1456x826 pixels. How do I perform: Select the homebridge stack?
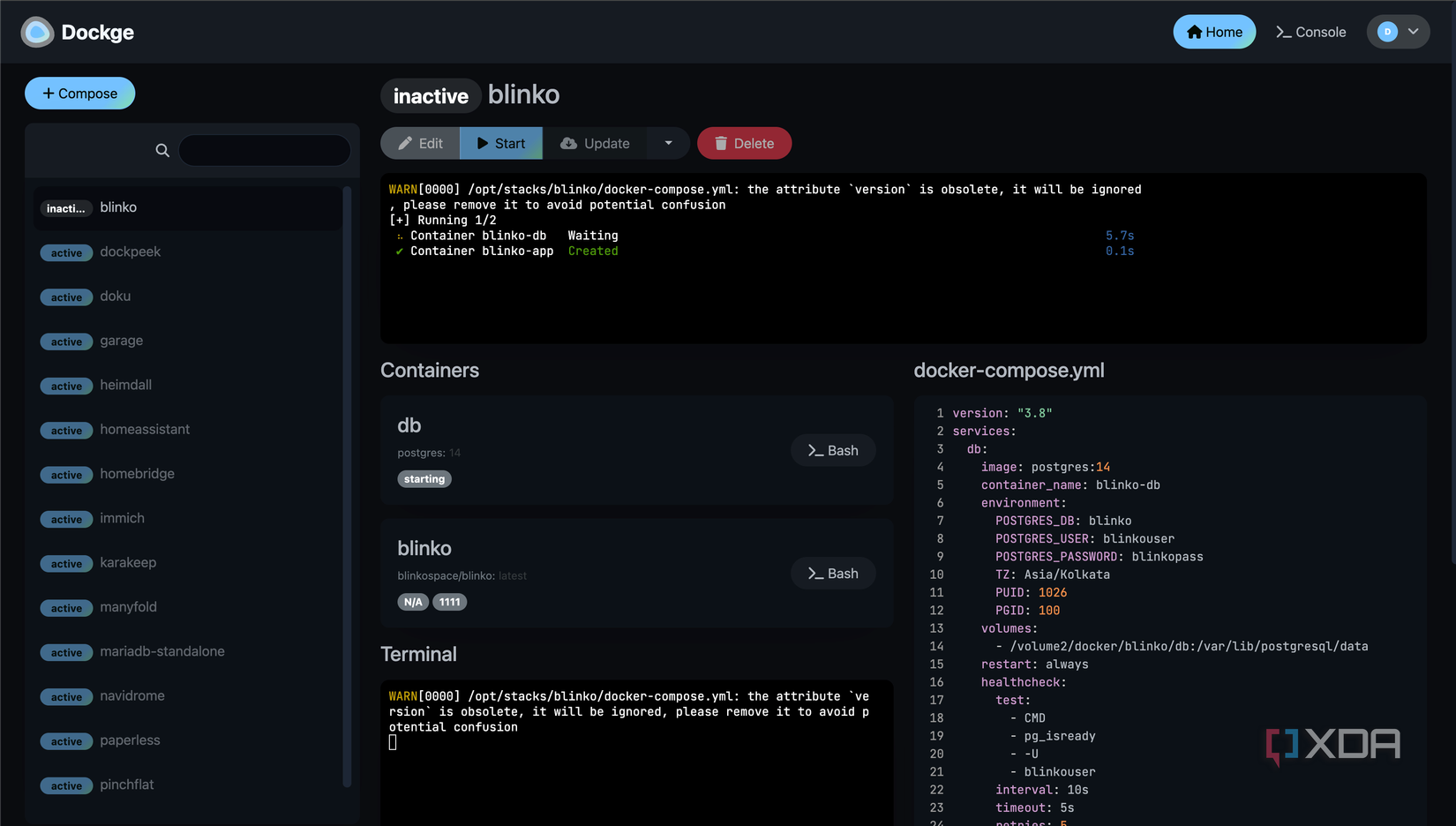[x=188, y=474]
